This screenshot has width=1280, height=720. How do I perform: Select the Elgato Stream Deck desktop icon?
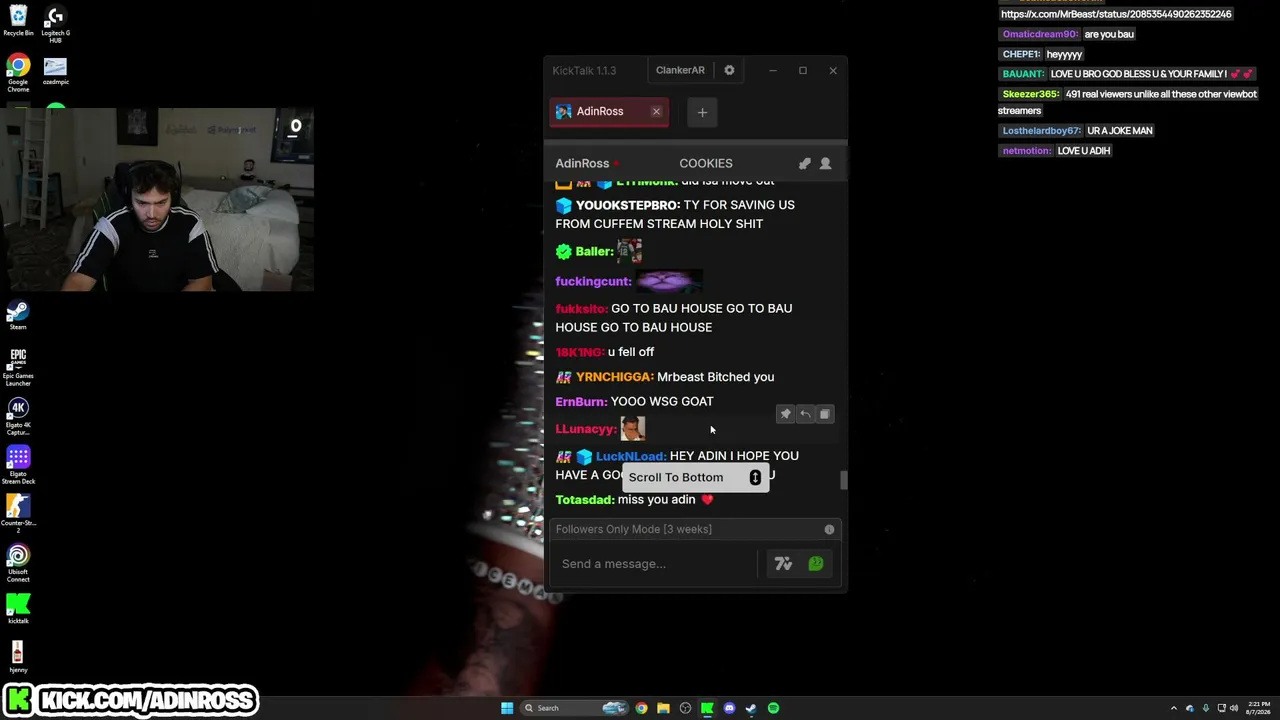click(18, 466)
